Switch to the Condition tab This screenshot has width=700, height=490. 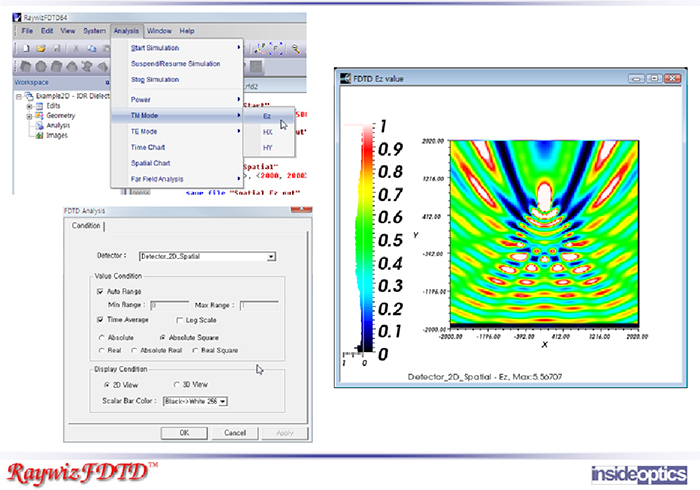click(86, 226)
